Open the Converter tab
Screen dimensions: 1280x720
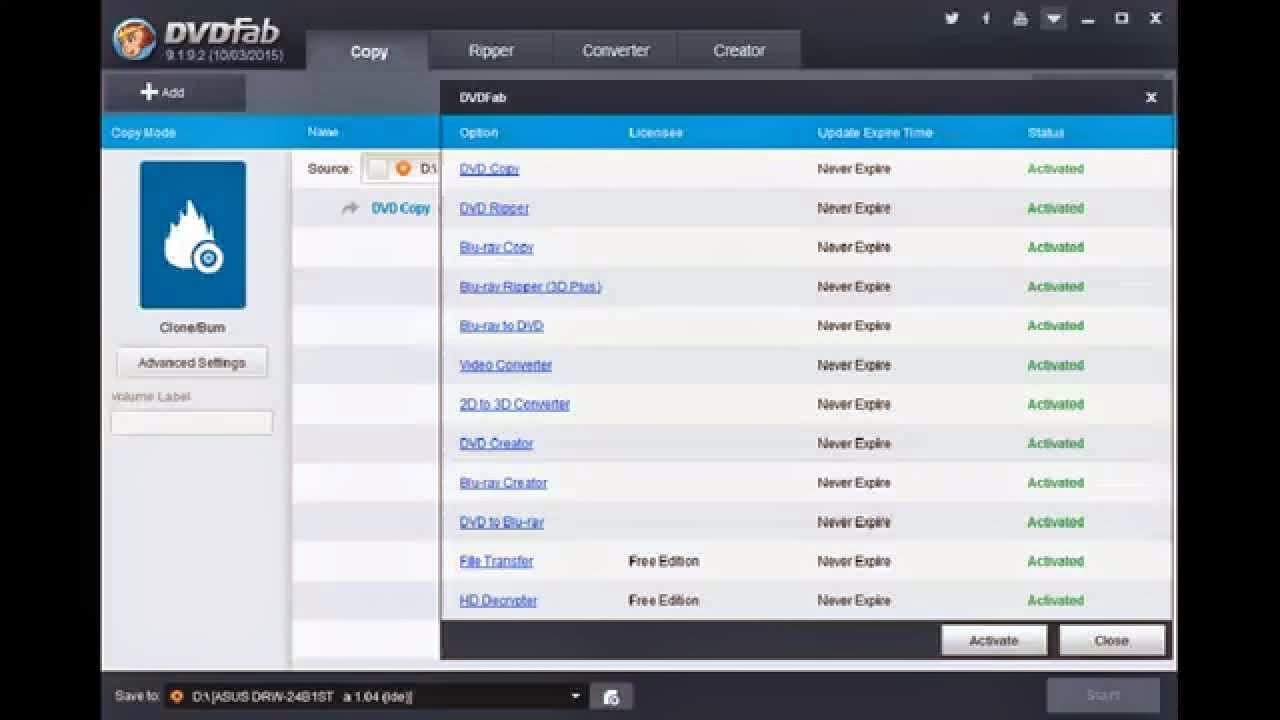[616, 51]
